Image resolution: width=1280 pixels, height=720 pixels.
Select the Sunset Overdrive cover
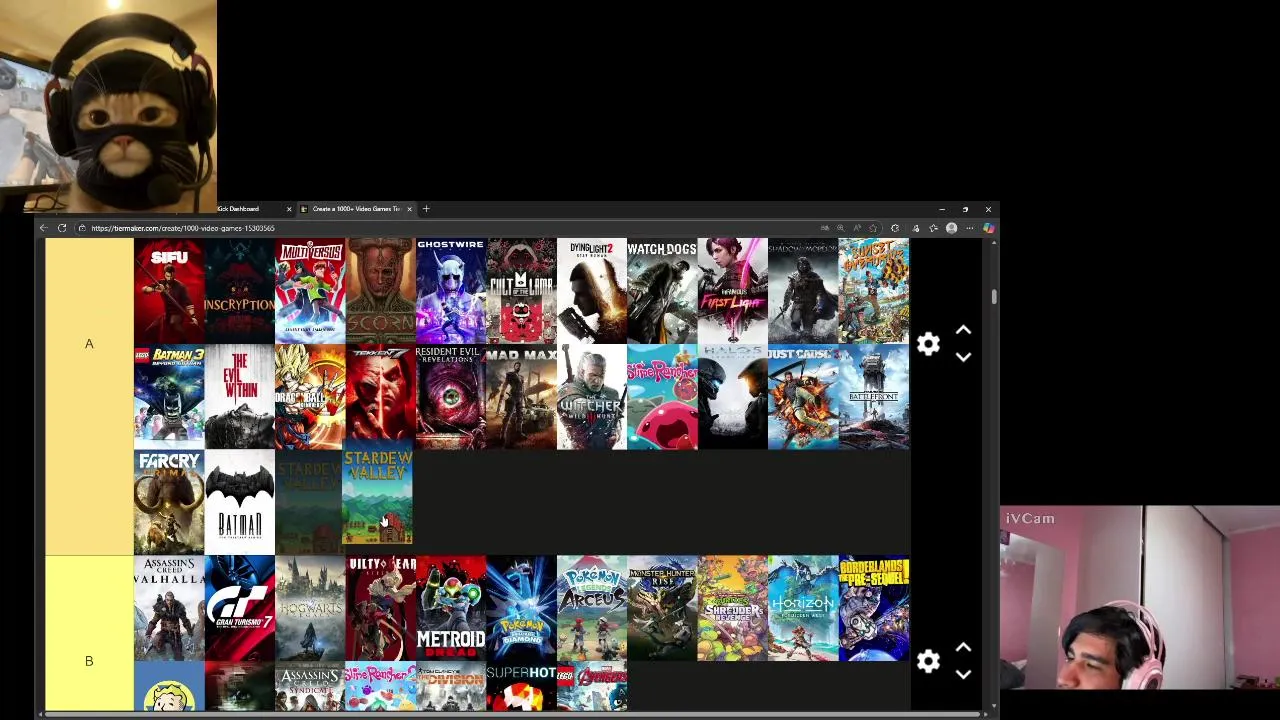point(874,291)
